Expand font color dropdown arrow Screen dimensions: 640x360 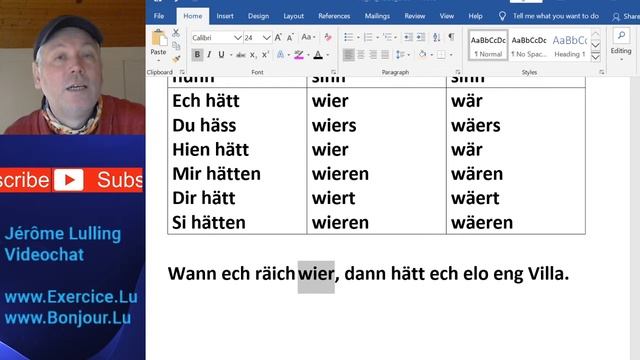pos(328,55)
